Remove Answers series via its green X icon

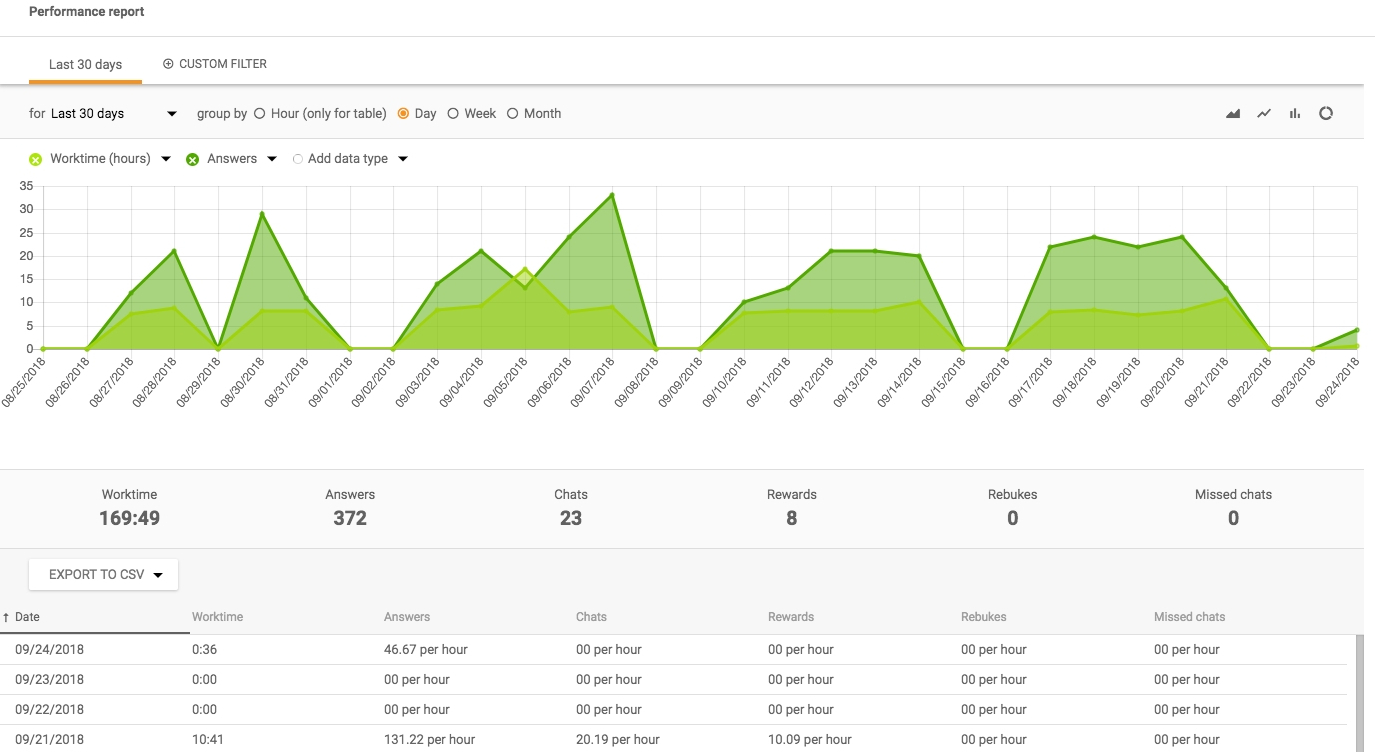(x=192, y=159)
